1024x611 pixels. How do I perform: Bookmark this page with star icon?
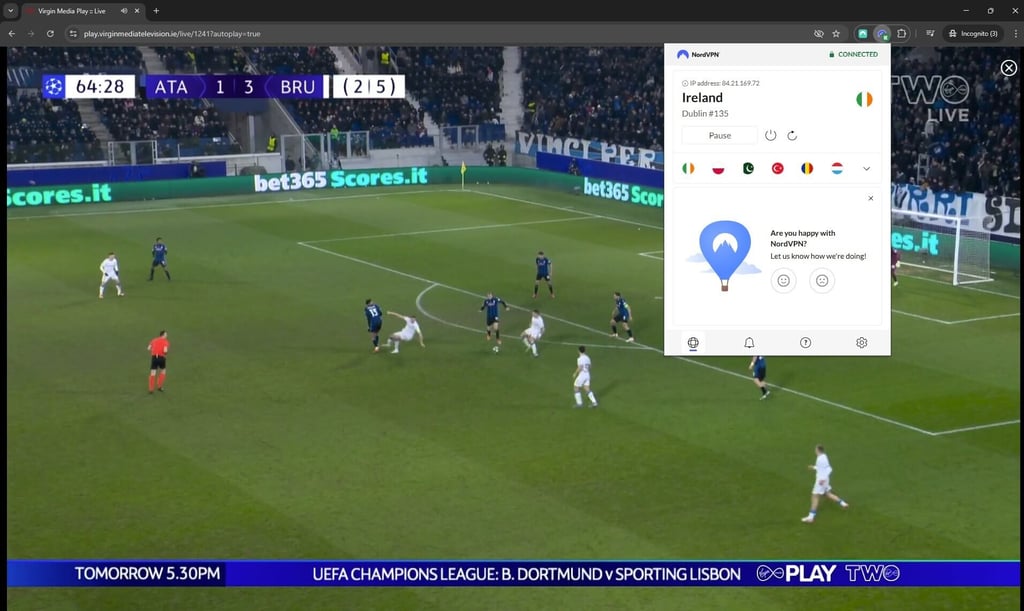coord(836,33)
